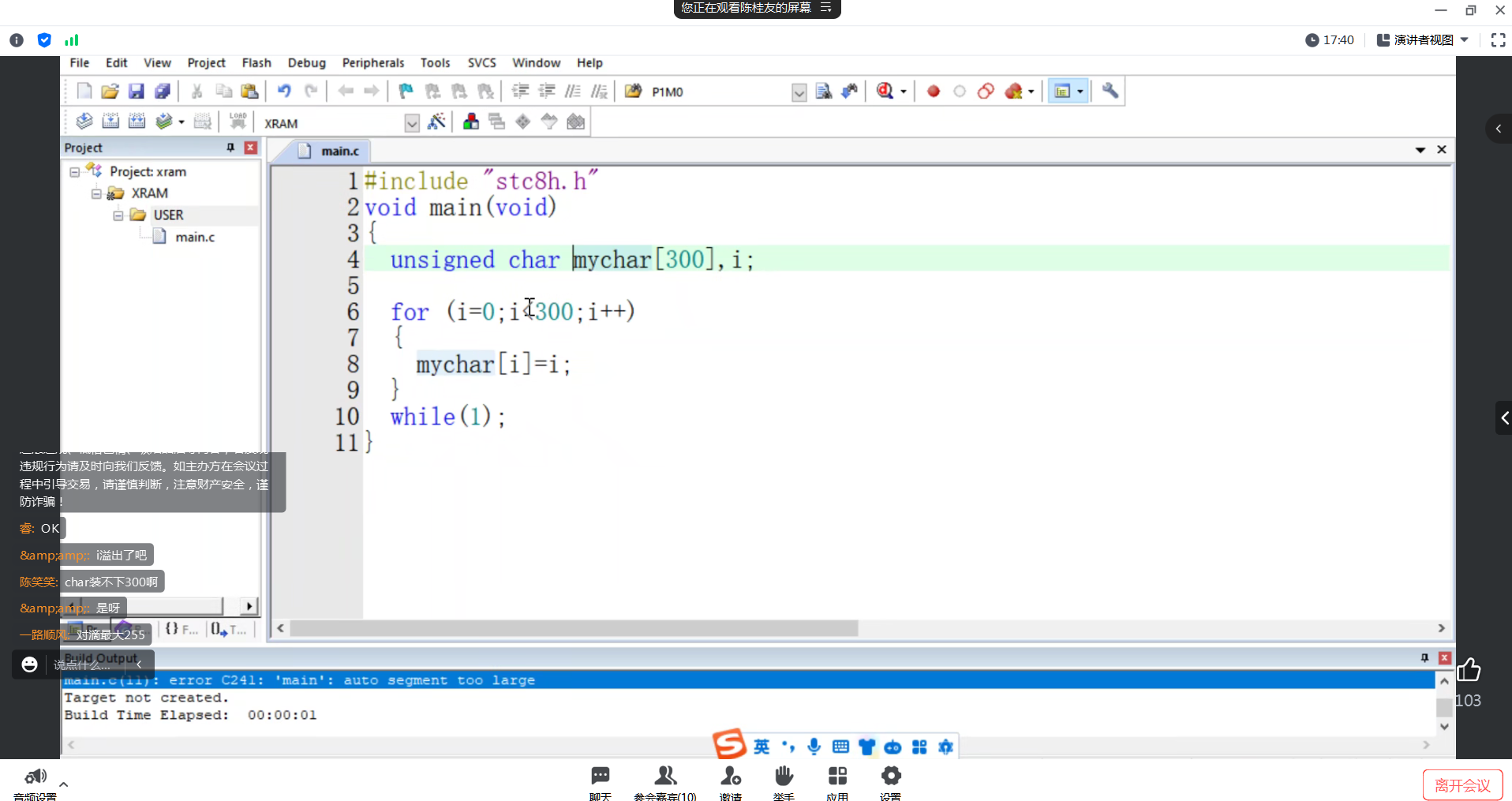Select the C241 error line in Build Output
The height and width of the screenshot is (801, 1512).
(x=748, y=680)
